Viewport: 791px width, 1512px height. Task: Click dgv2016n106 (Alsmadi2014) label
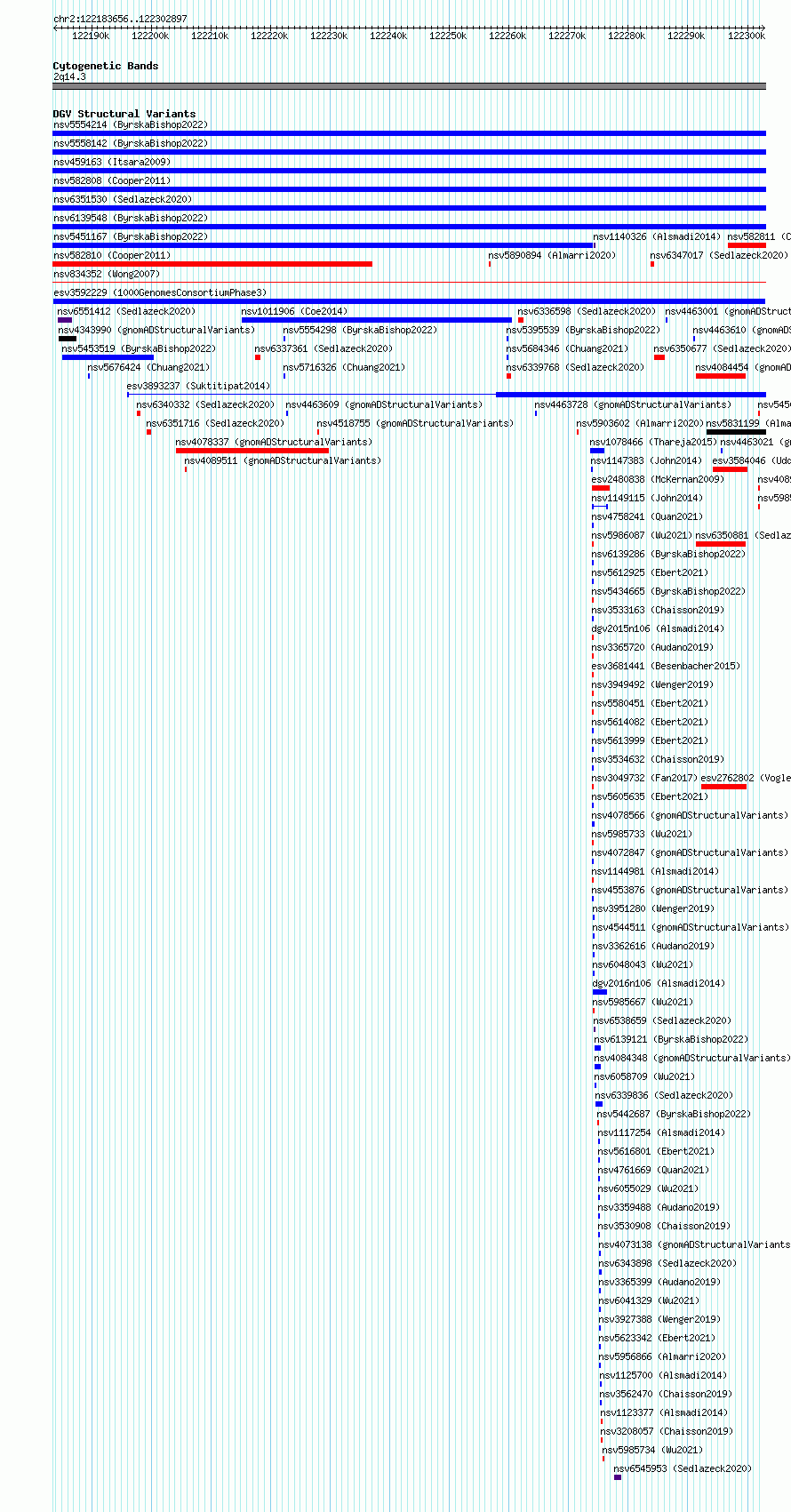click(x=659, y=984)
